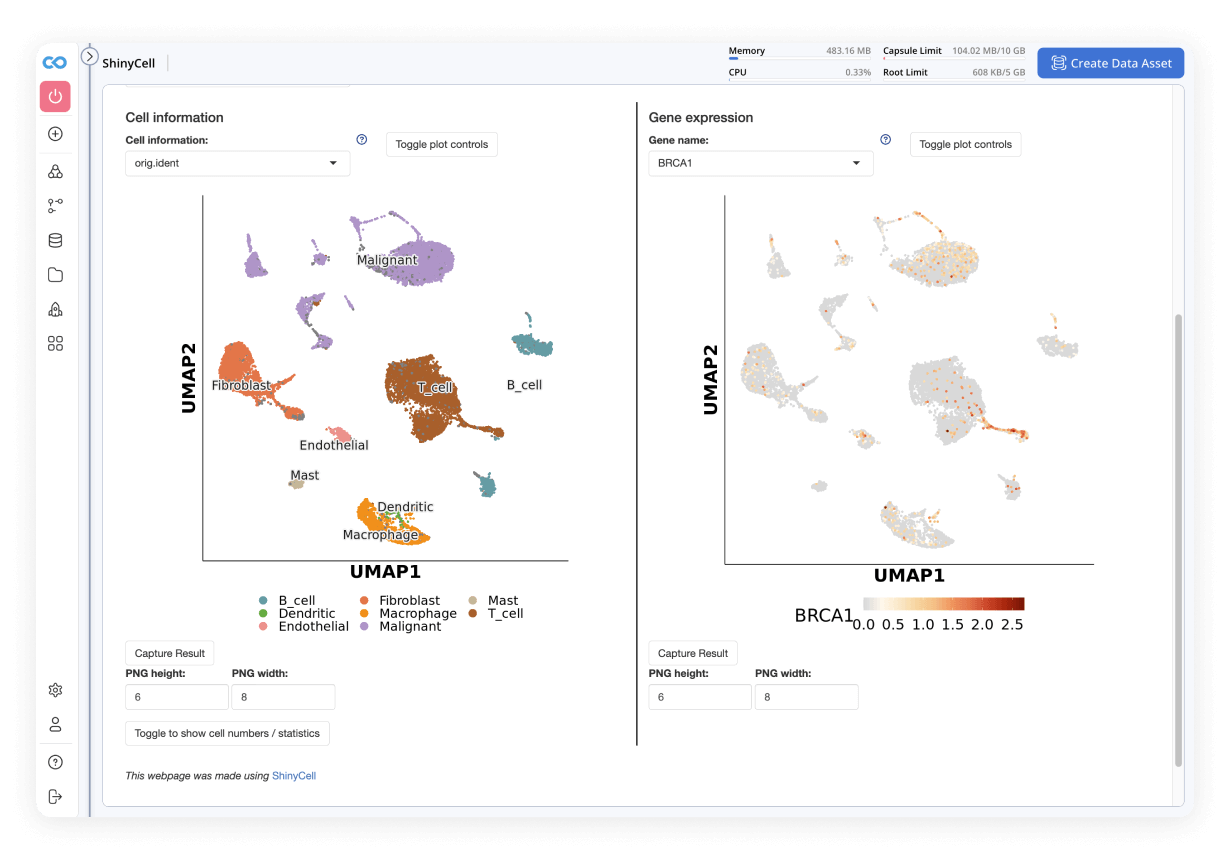Expand the sidebar with chevron arrow
Viewport: 1230px width, 860px height.
point(90,57)
